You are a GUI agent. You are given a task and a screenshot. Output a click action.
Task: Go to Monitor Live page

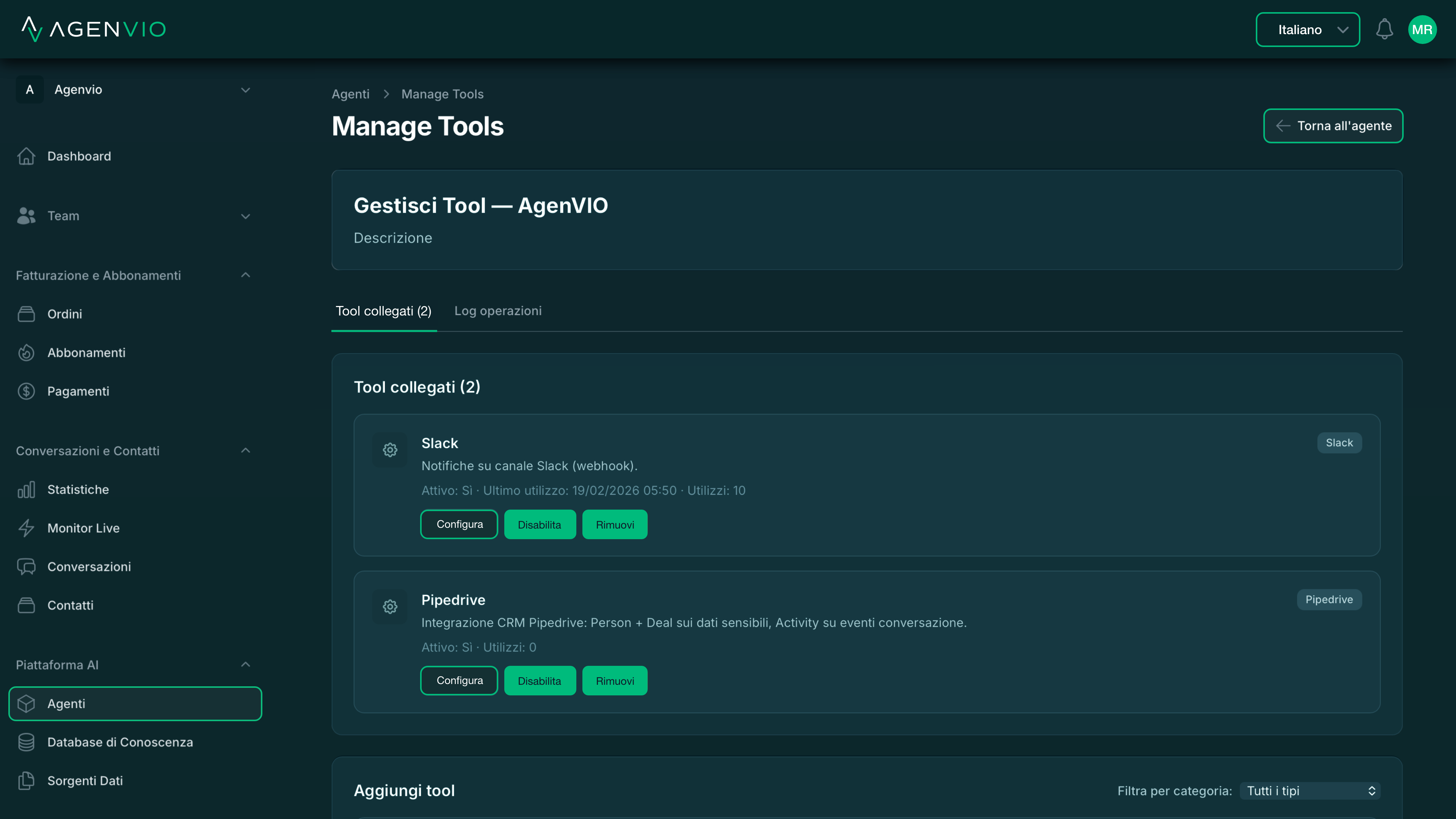[83, 528]
